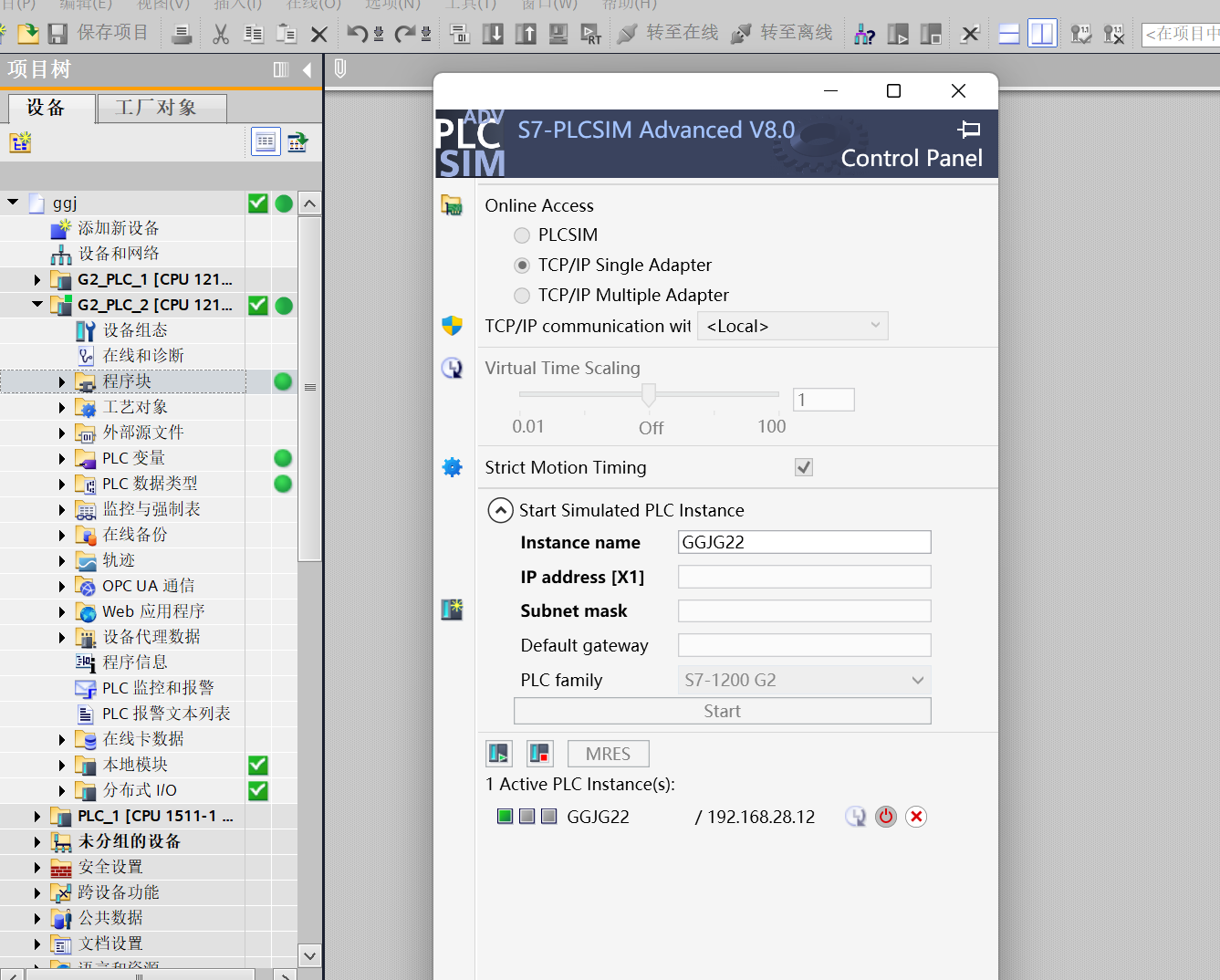1220x980 pixels.
Task: Select PLC 监控和报警 tree item
Action: [158, 688]
